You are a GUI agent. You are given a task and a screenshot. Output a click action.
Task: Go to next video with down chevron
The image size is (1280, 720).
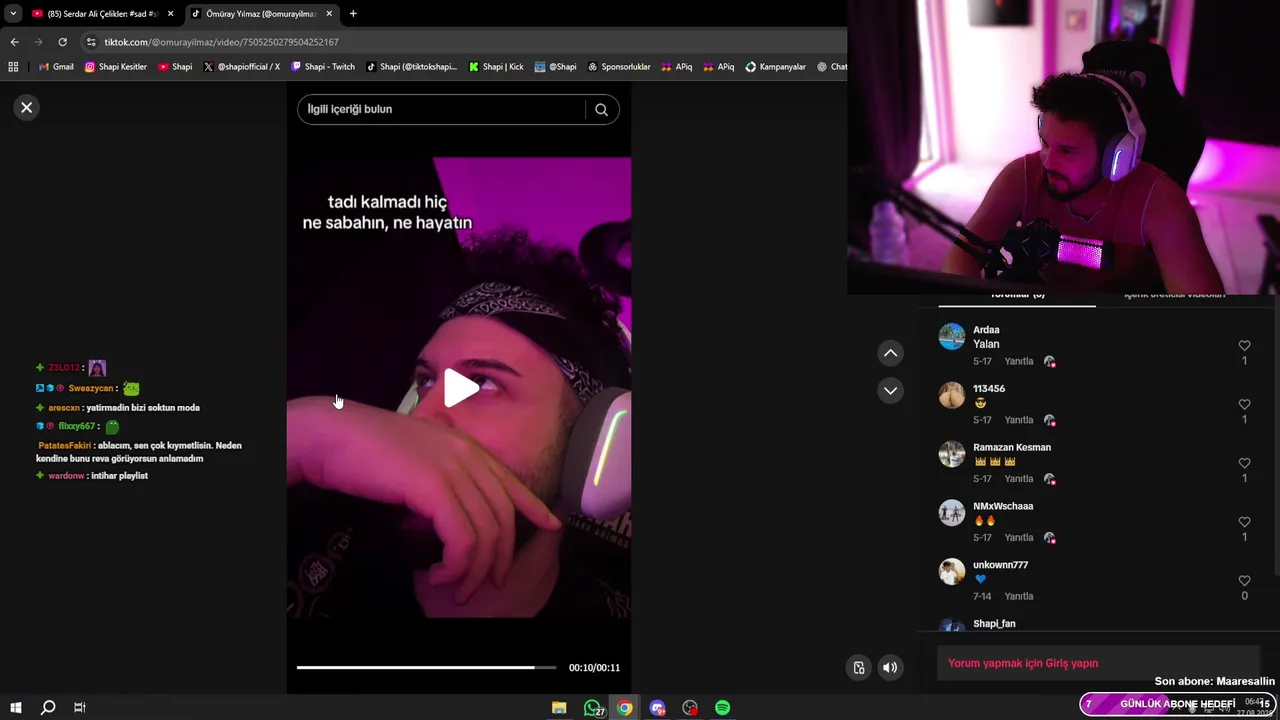890,390
